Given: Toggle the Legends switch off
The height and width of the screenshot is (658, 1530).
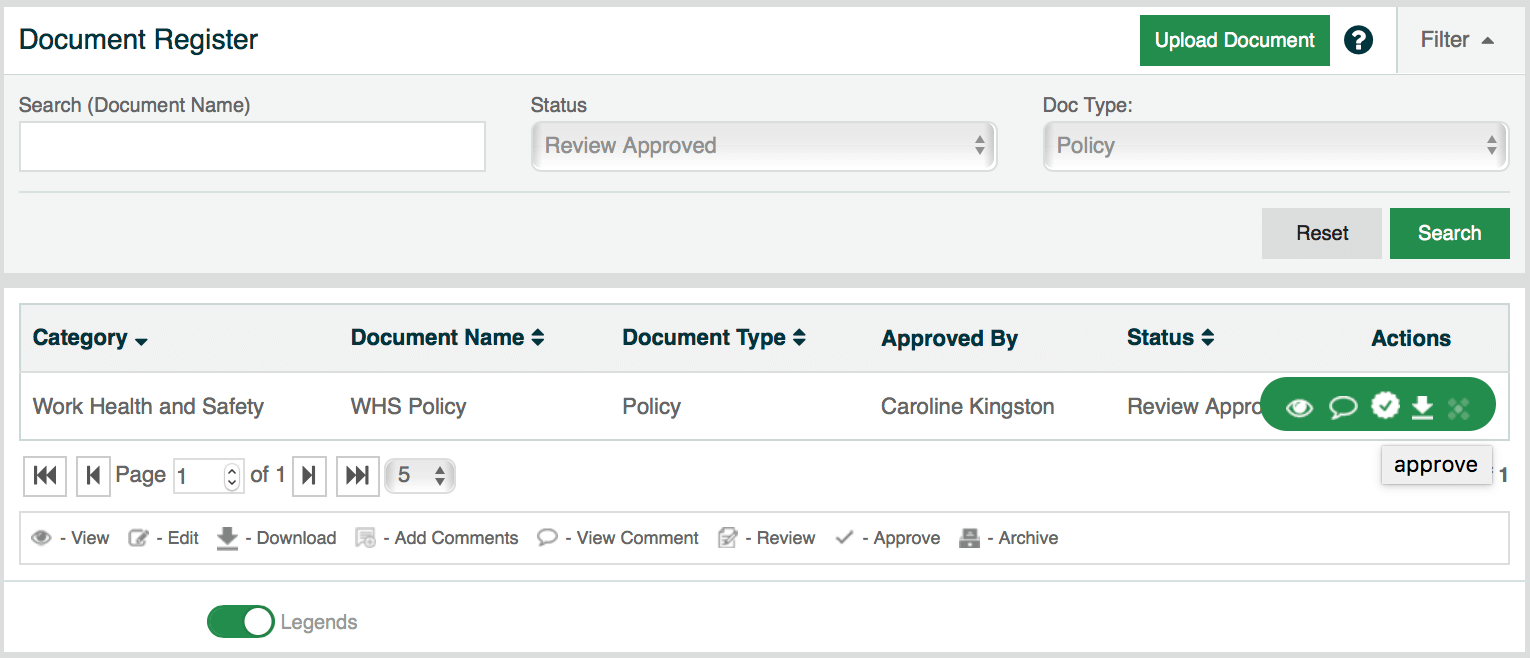Looking at the screenshot, I should 240,622.
